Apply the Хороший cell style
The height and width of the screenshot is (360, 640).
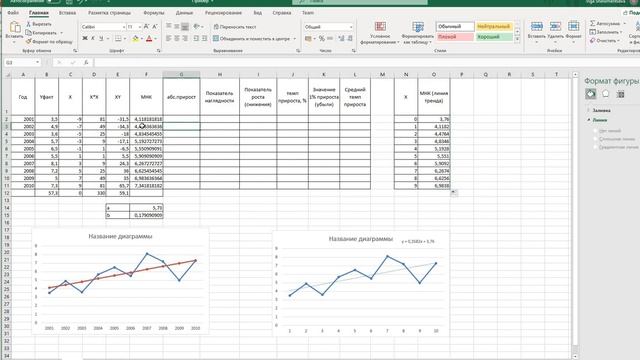tap(494, 37)
